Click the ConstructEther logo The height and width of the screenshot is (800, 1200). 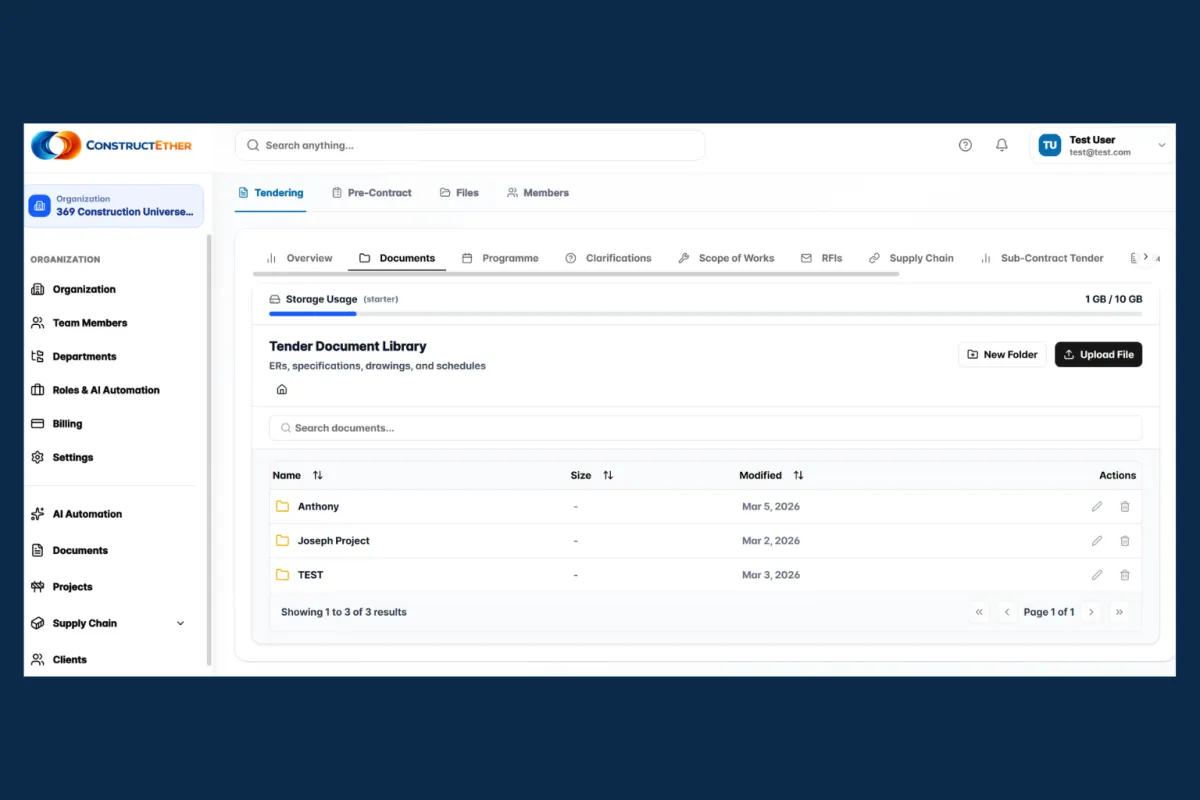[111, 145]
